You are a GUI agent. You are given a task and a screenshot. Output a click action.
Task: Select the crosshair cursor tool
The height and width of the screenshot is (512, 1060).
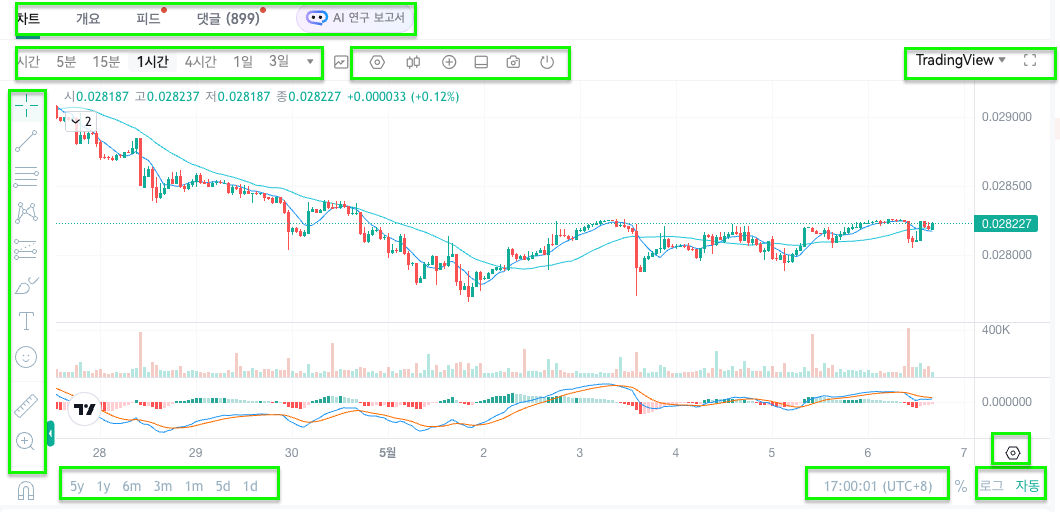click(x=26, y=107)
